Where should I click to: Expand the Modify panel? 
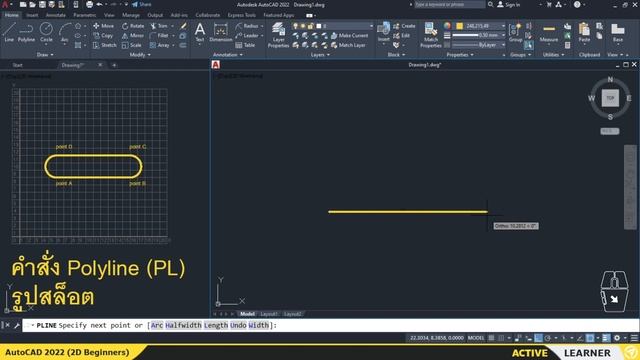tap(140, 55)
